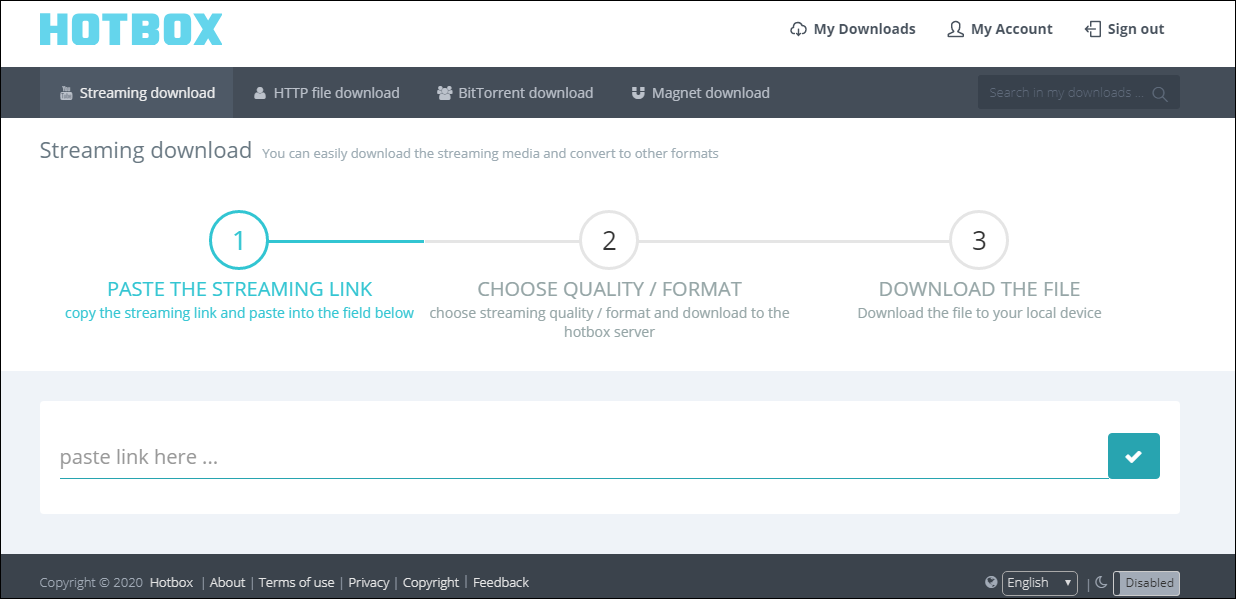Click the user icon beside My Account

coord(955,29)
